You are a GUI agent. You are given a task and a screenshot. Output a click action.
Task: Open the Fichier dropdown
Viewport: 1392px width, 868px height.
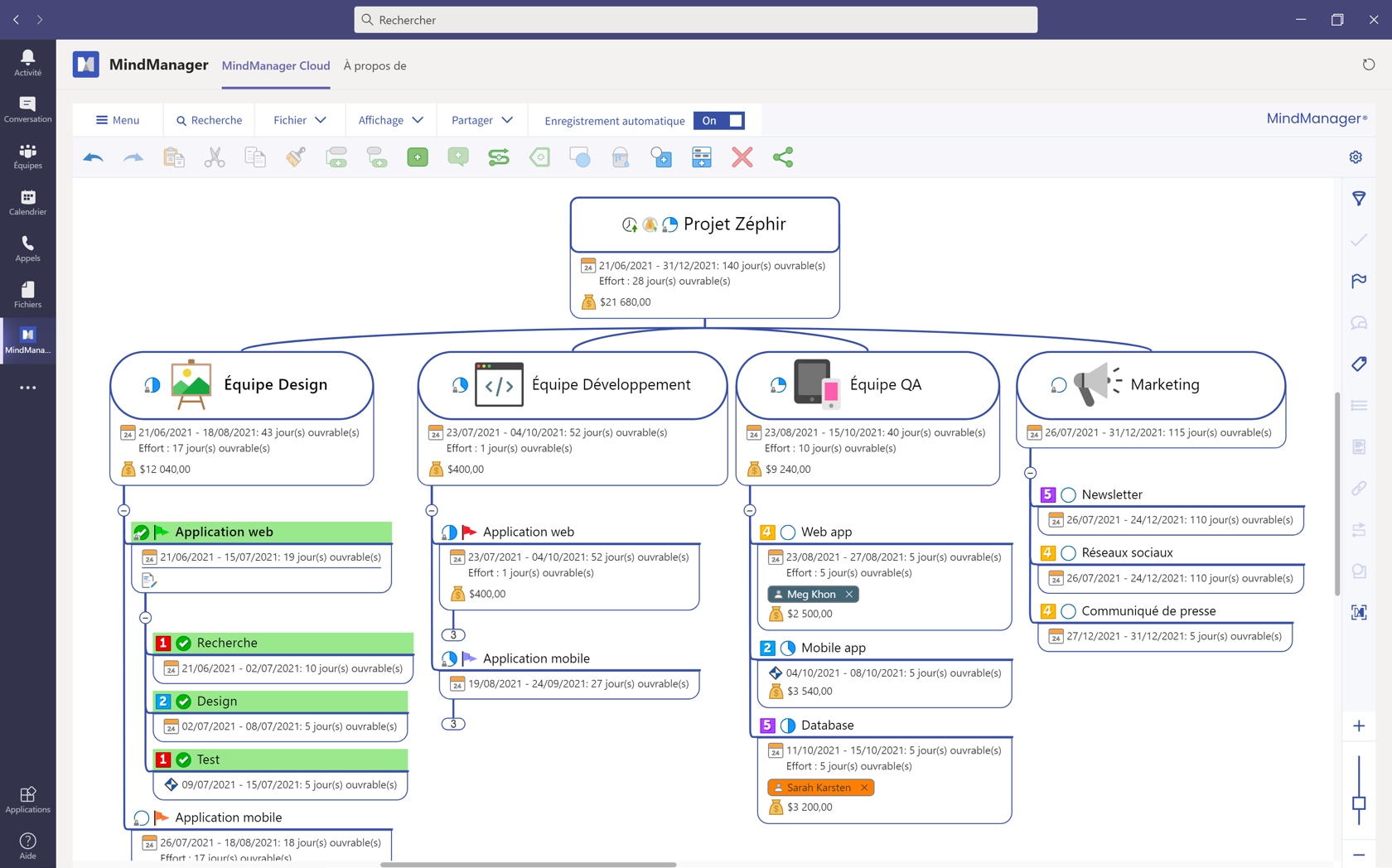pos(298,120)
